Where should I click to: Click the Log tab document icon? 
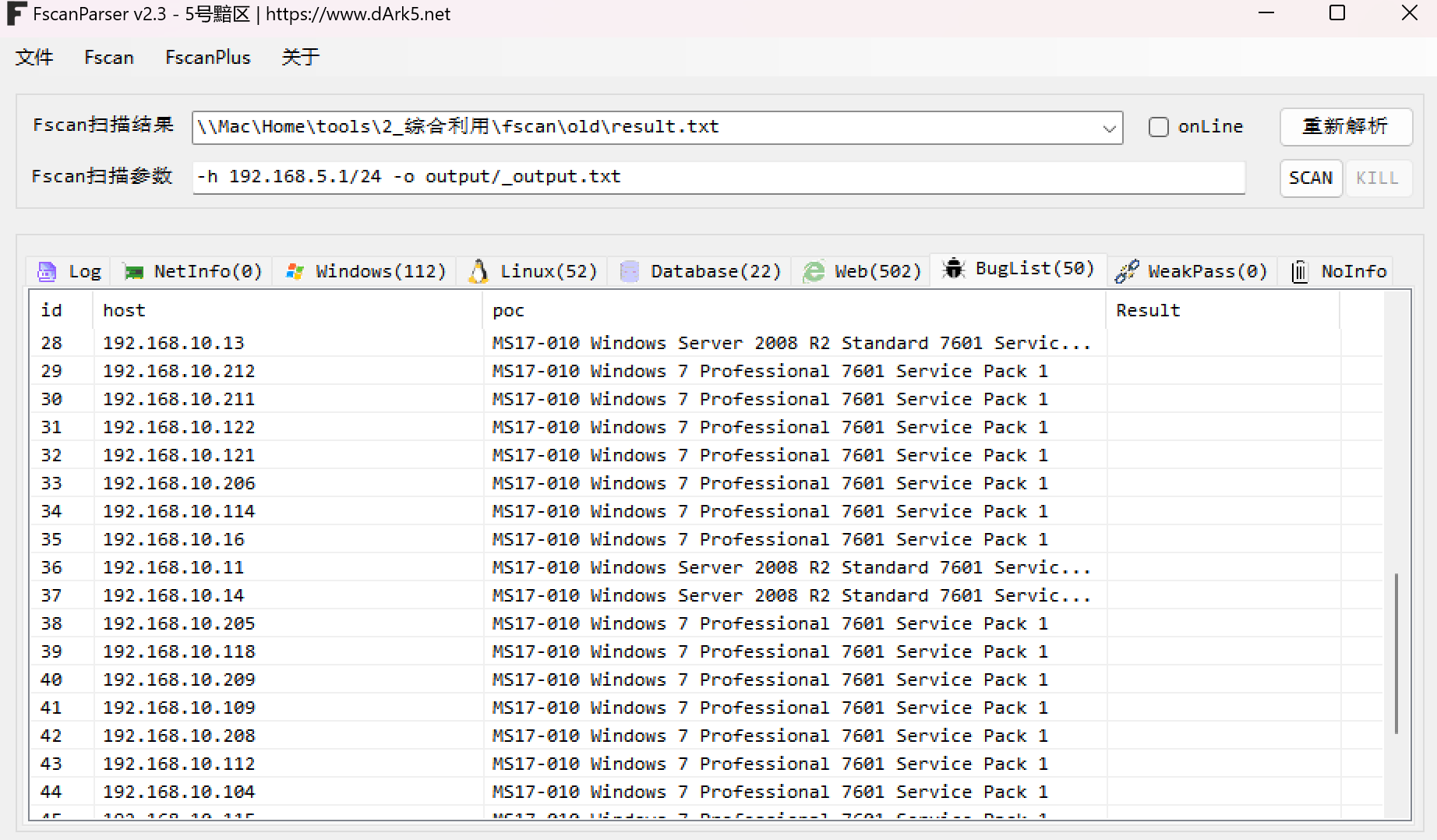(x=47, y=271)
